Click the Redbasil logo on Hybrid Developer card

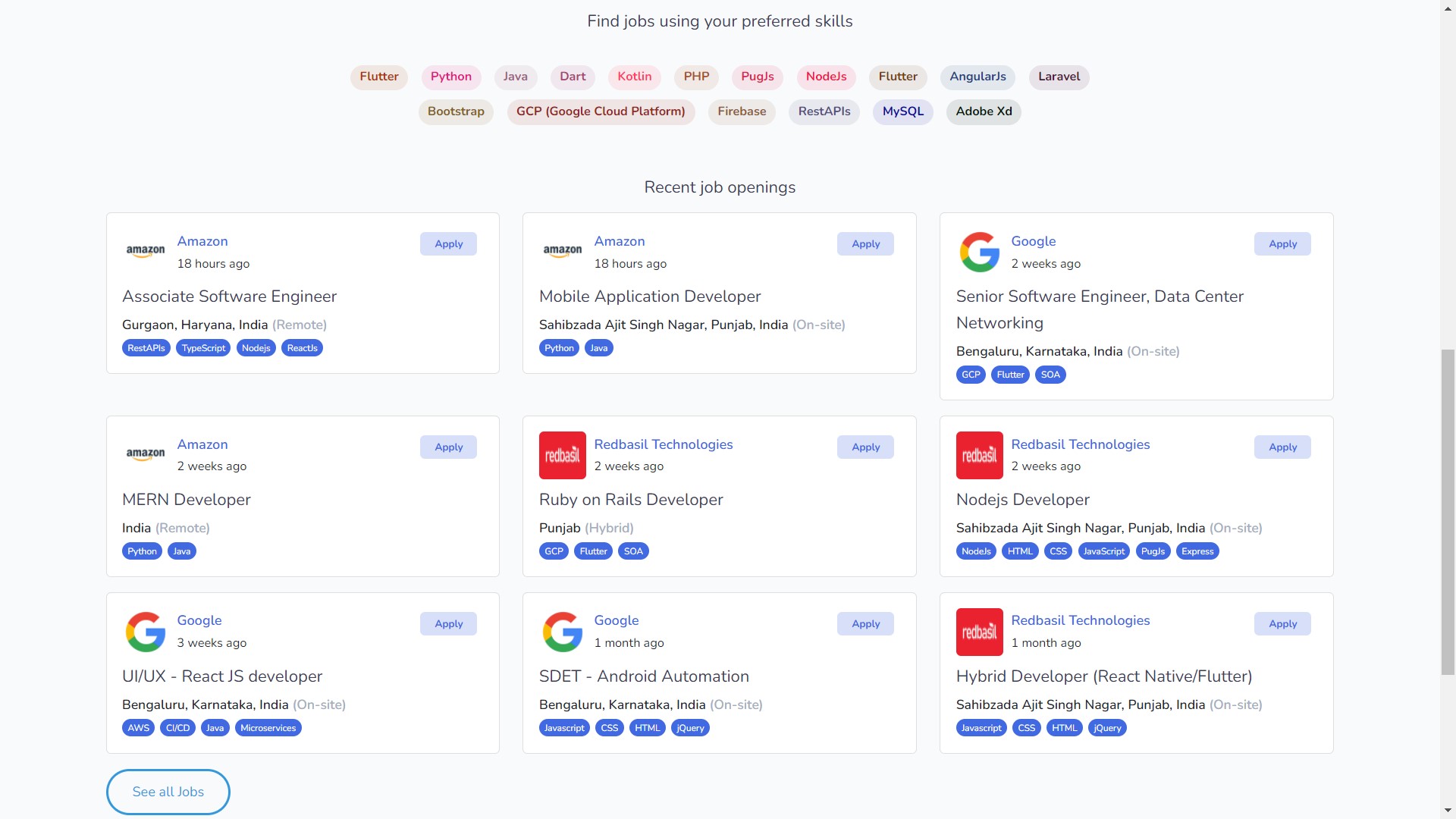tap(979, 632)
